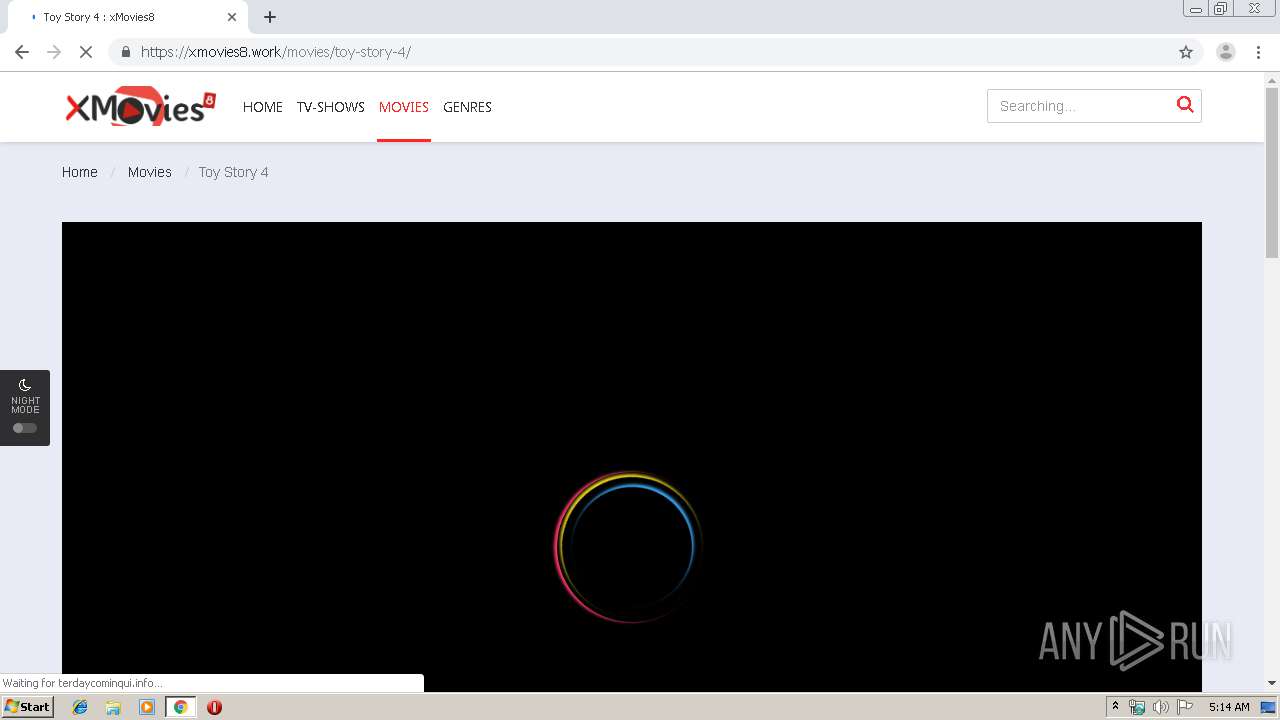1280x720 pixels.
Task: Open Windows Media Player in taskbar
Action: coord(147,707)
